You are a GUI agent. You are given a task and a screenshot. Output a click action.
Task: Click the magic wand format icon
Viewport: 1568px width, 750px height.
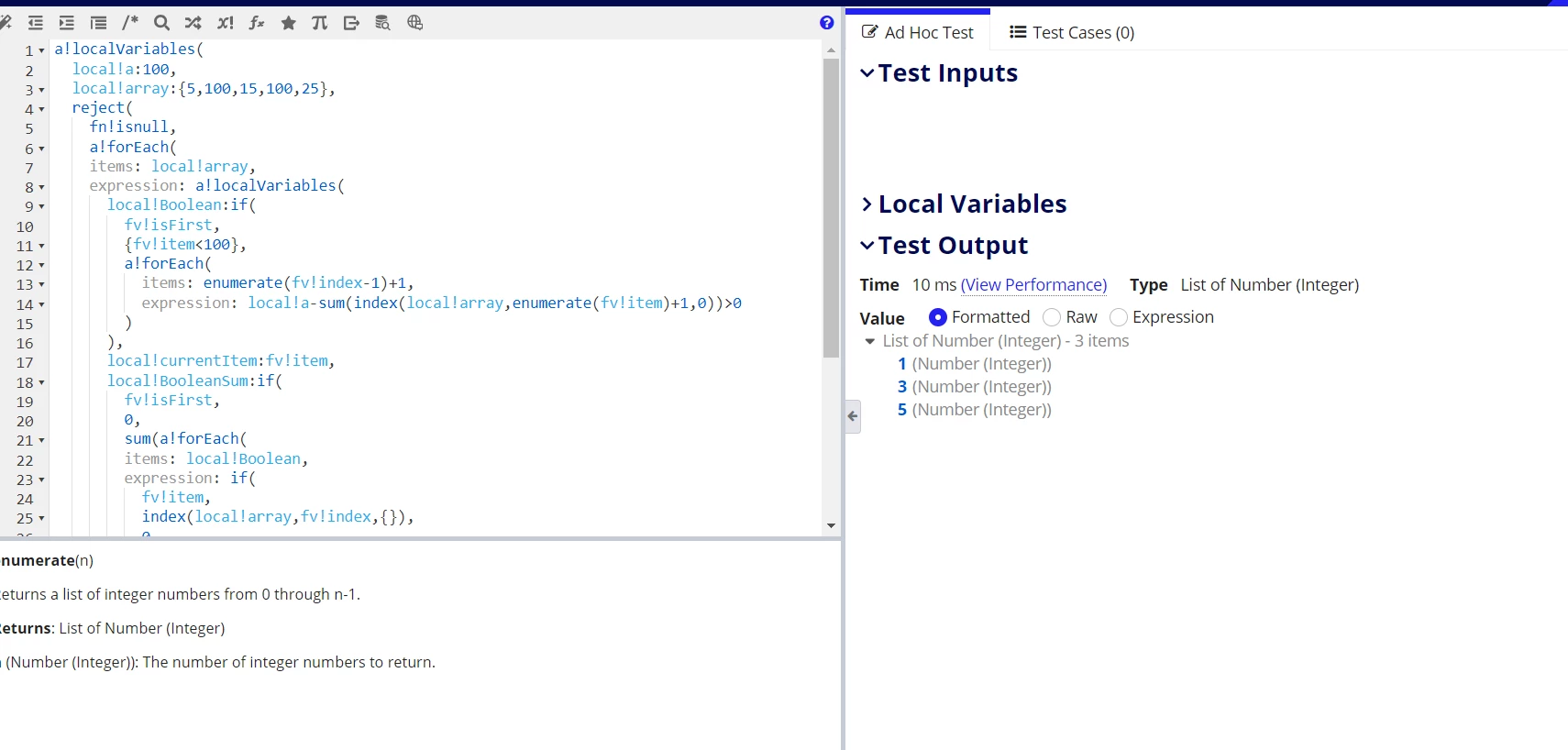[x=5, y=23]
